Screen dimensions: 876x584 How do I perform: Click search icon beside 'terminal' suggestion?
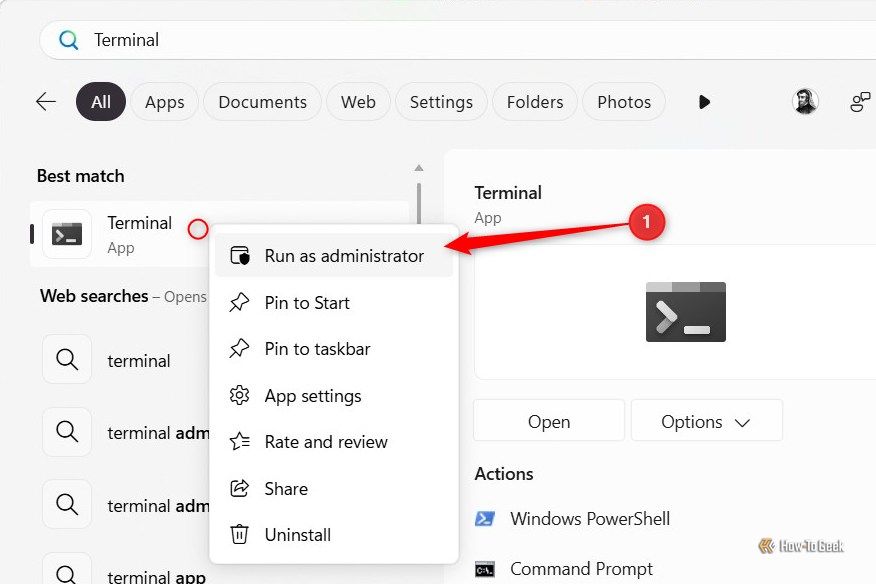click(x=67, y=359)
